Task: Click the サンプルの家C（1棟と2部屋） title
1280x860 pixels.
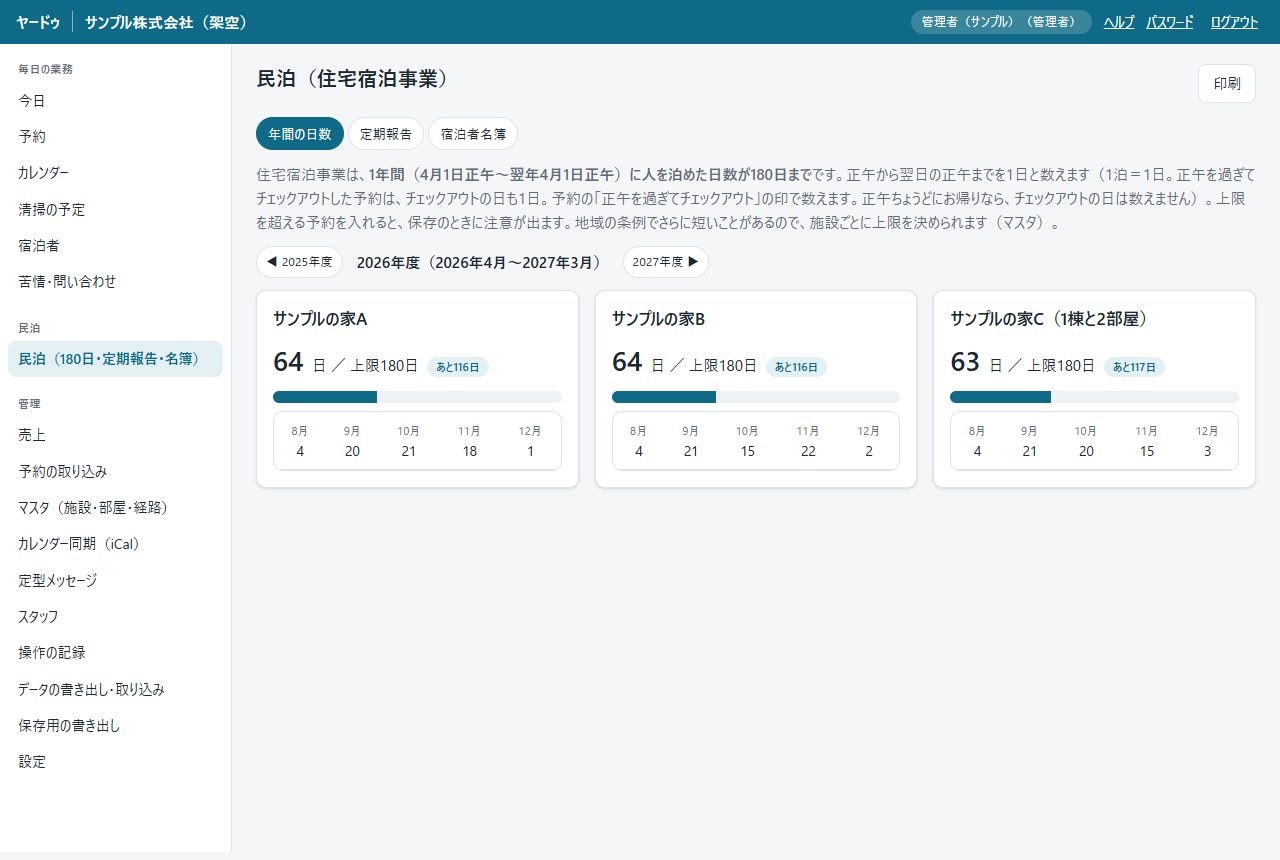Action: [1049, 319]
